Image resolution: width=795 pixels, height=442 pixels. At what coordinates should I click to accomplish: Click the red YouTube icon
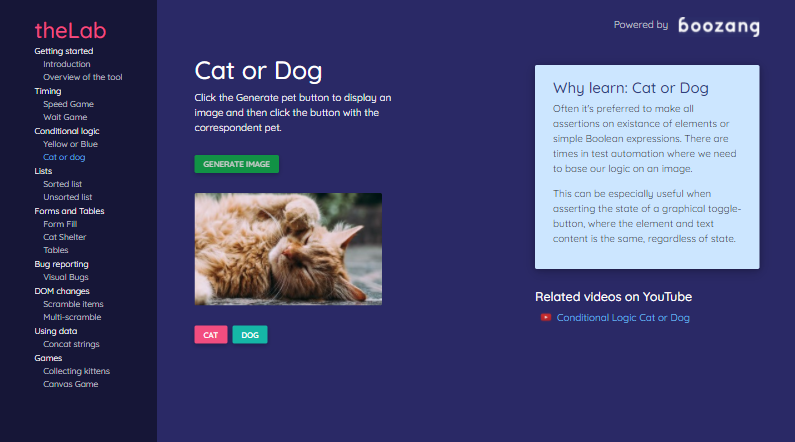[546, 317]
